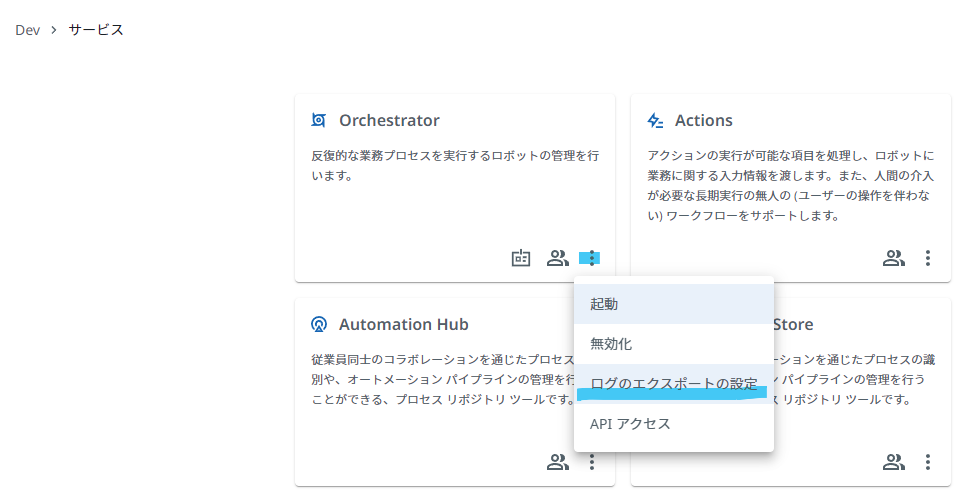The height and width of the screenshot is (490, 962).
Task: Click the Automation Hub description text
Action: 442,380
